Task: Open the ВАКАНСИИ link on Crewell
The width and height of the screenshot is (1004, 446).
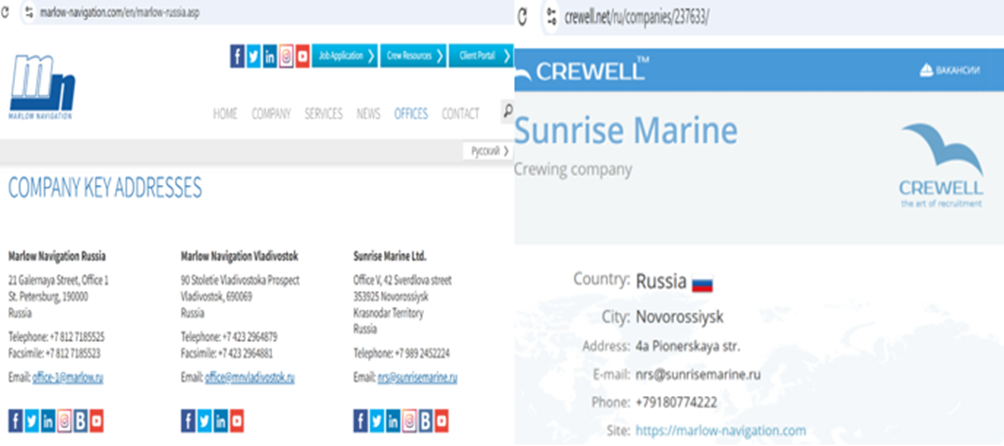Action: (950, 70)
